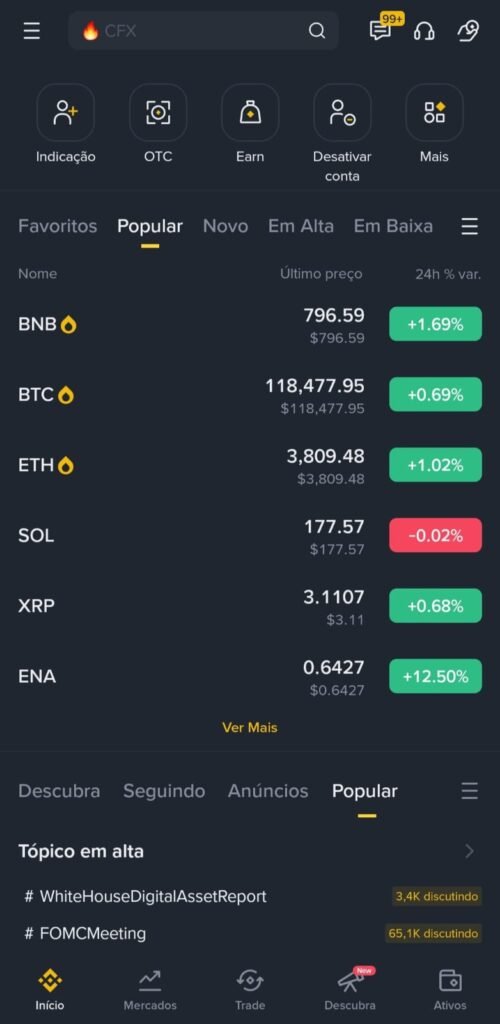Tap the ENA +12.50% change badge
Viewport: 500px width, 1024px height.
pyautogui.click(x=435, y=676)
